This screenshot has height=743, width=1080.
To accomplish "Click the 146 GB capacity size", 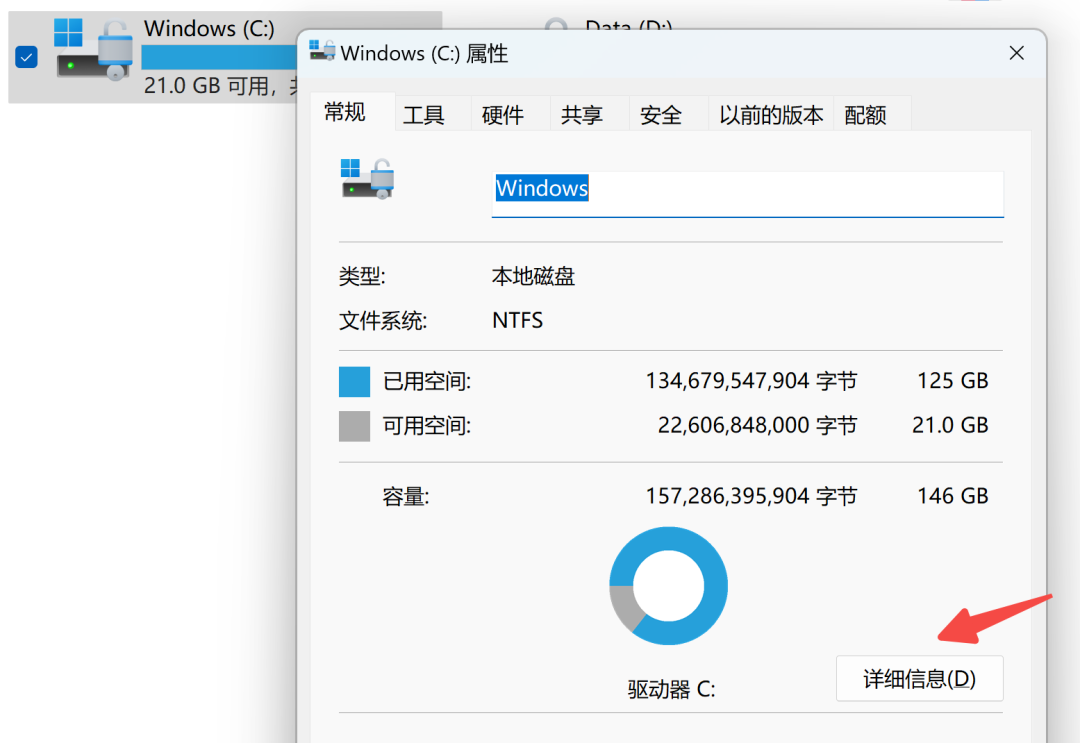I will 953,496.
